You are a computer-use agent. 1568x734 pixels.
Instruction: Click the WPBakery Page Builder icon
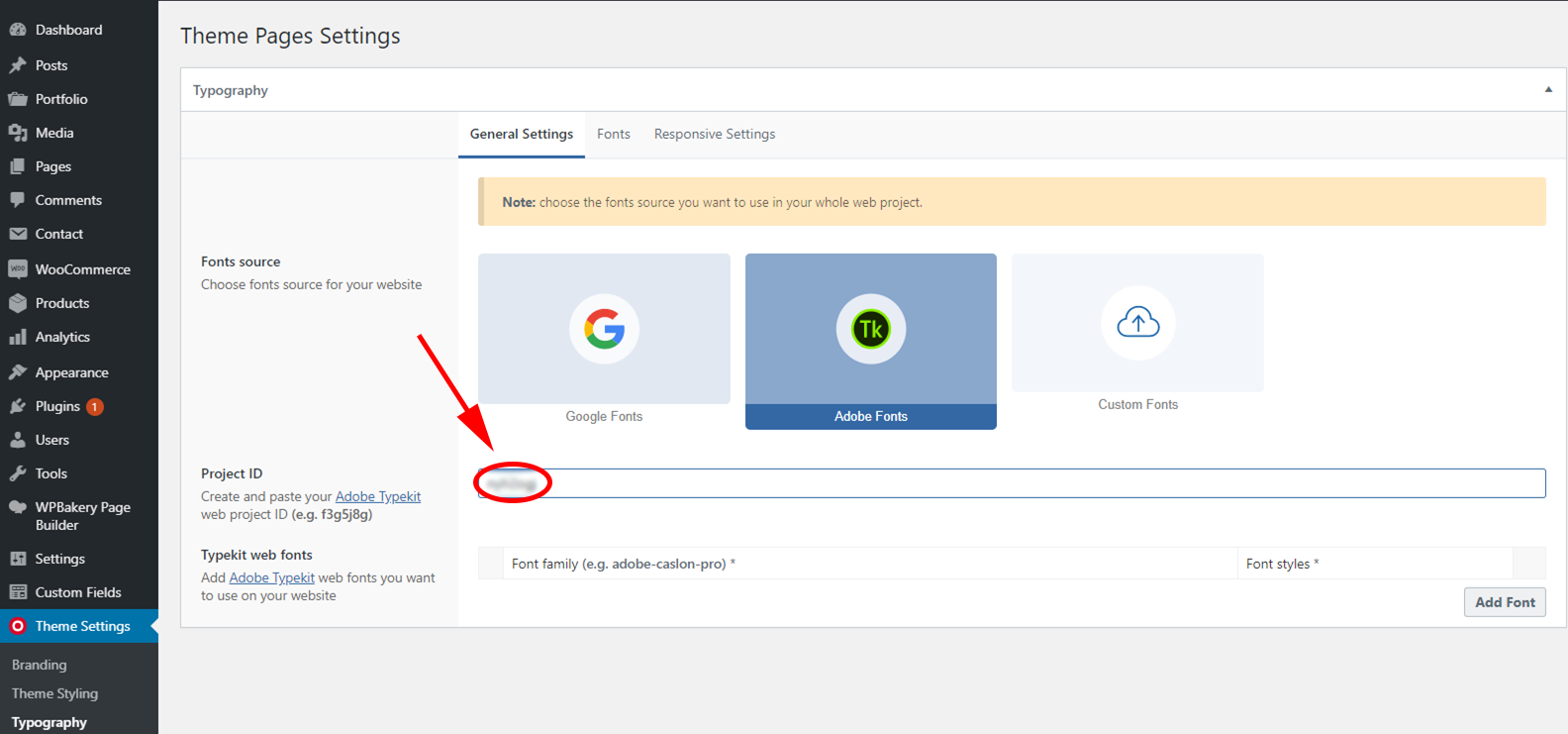[18, 507]
